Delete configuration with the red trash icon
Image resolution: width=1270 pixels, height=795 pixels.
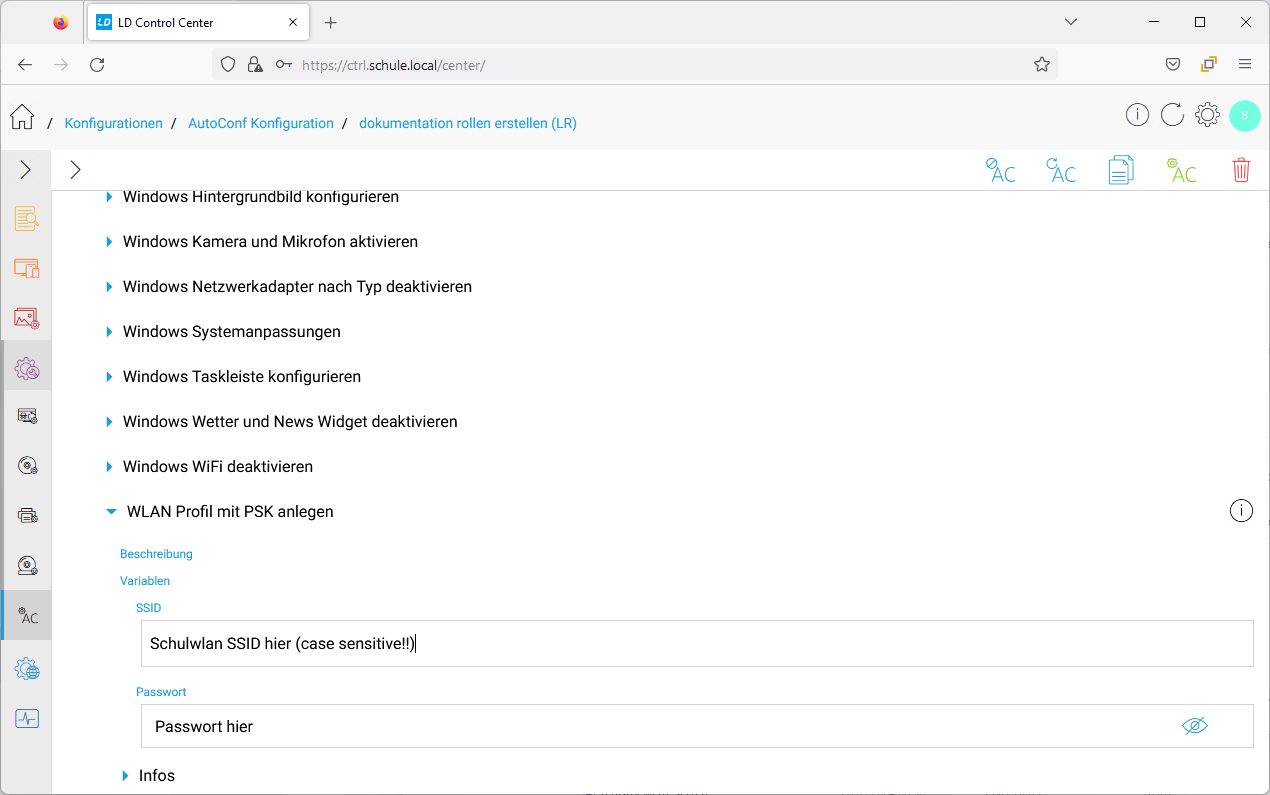coord(1241,170)
